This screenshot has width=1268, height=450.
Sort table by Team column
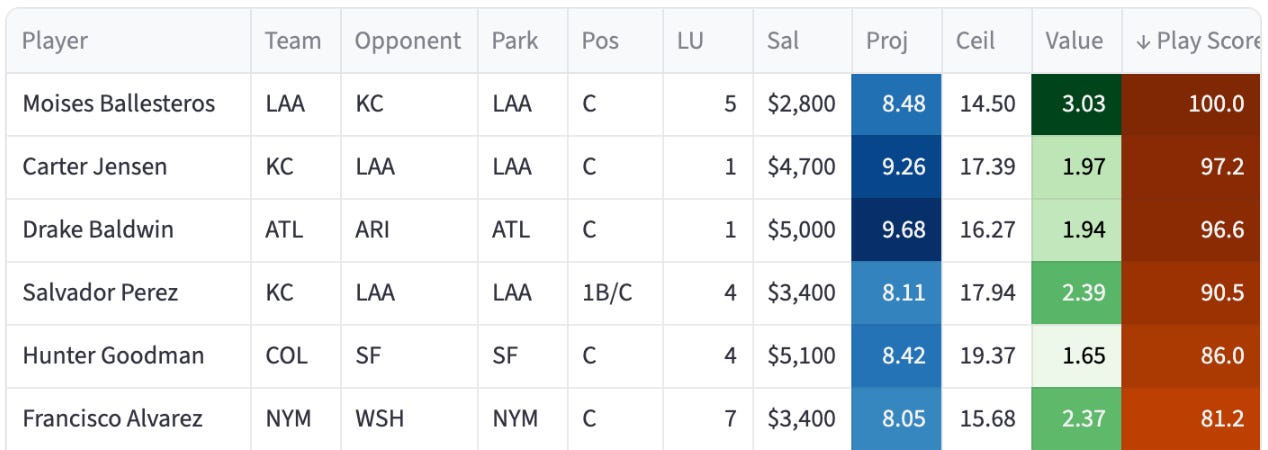click(x=293, y=41)
